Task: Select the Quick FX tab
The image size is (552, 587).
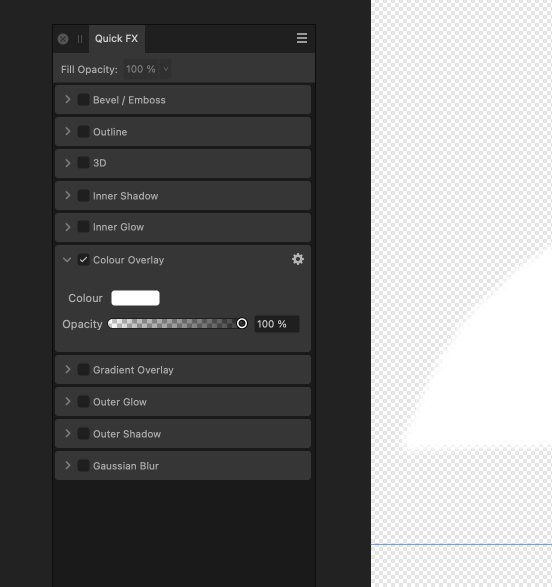Action: click(x=116, y=39)
